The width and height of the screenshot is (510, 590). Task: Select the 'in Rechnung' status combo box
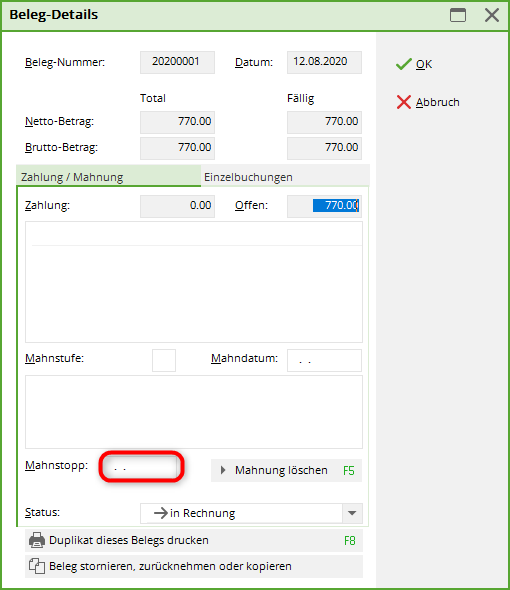tap(251, 513)
